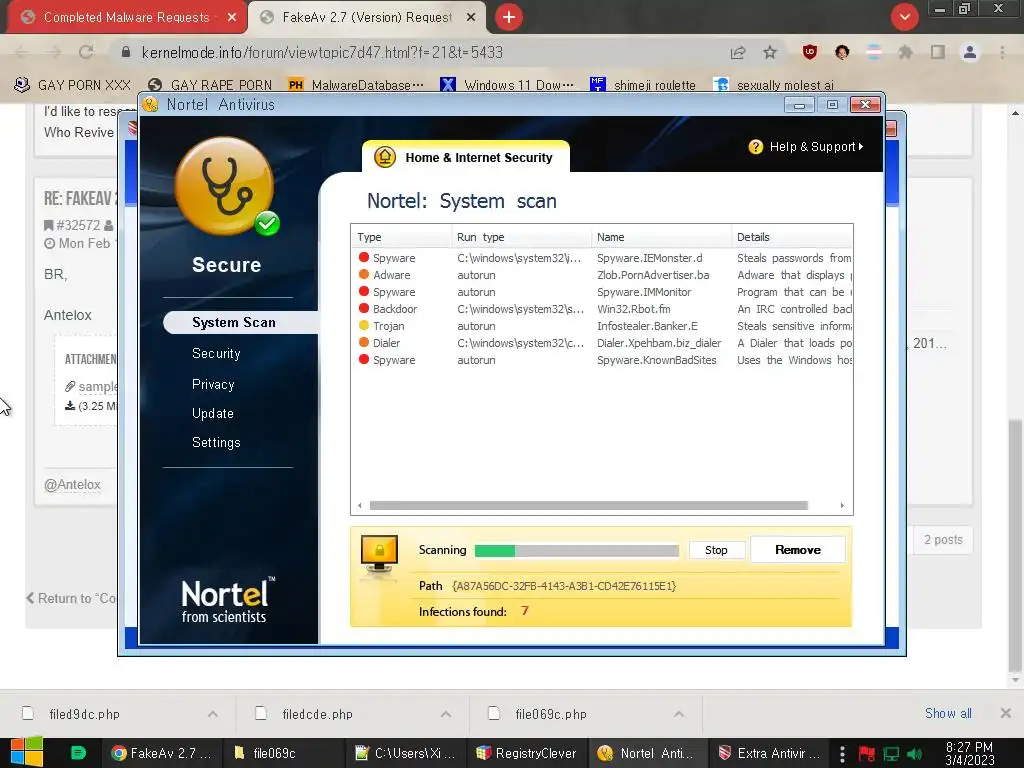Open Privacy section in Nortel sidebar
Viewport: 1024px width, 768px height.
click(213, 384)
